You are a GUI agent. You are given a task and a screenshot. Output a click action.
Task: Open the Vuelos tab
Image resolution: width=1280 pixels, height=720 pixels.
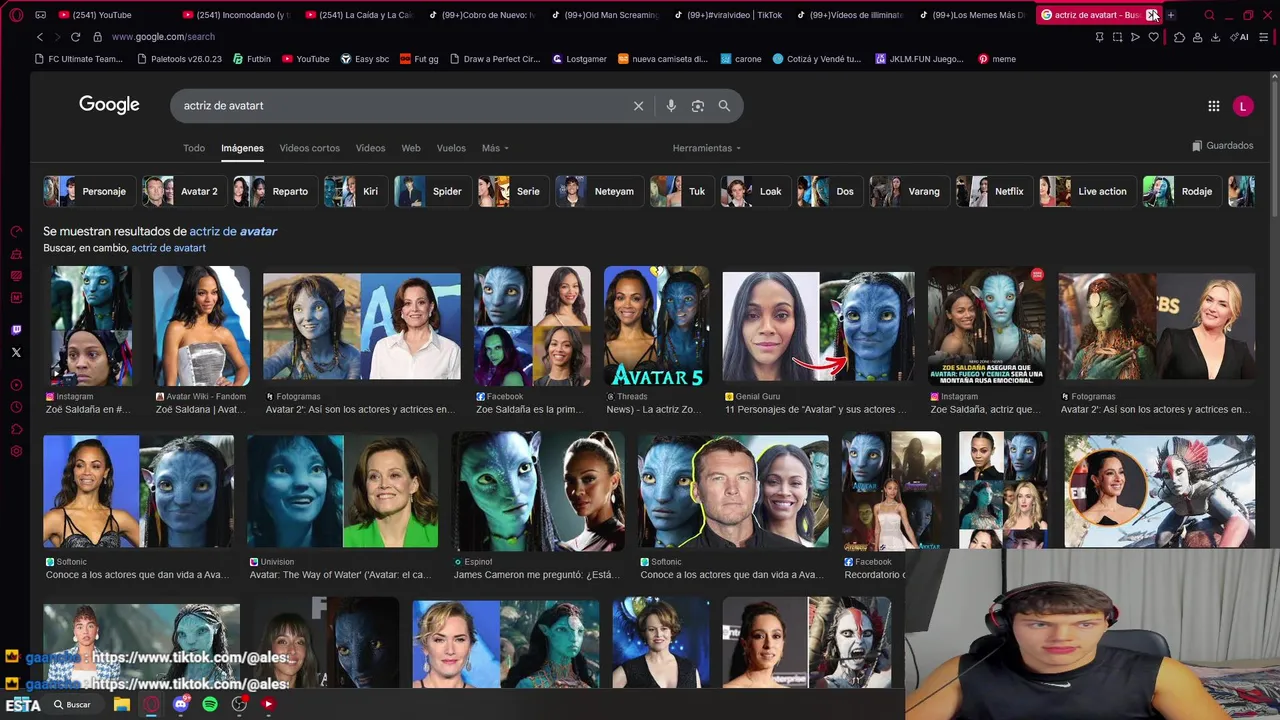pyautogui.click(x=451, y=148)
